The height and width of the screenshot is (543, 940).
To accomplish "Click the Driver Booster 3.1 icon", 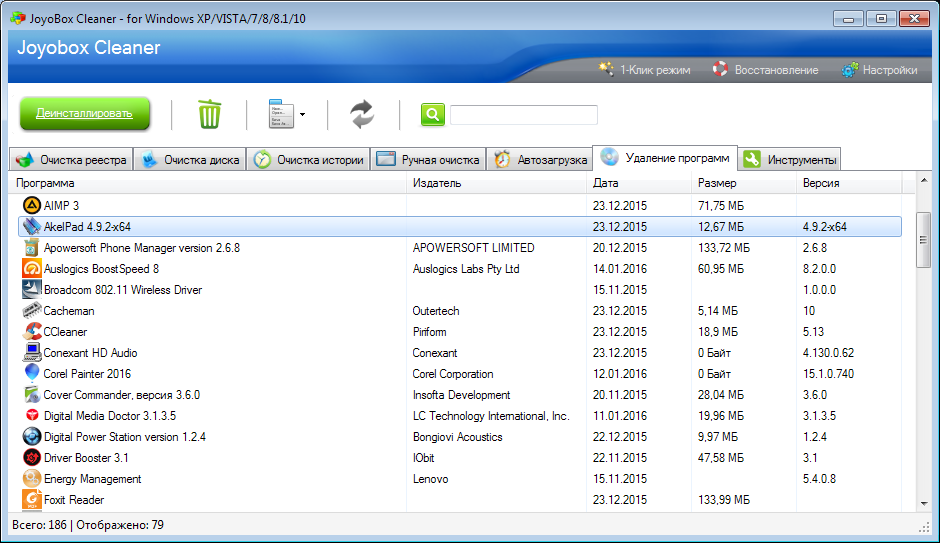I will tap(31, 458).
